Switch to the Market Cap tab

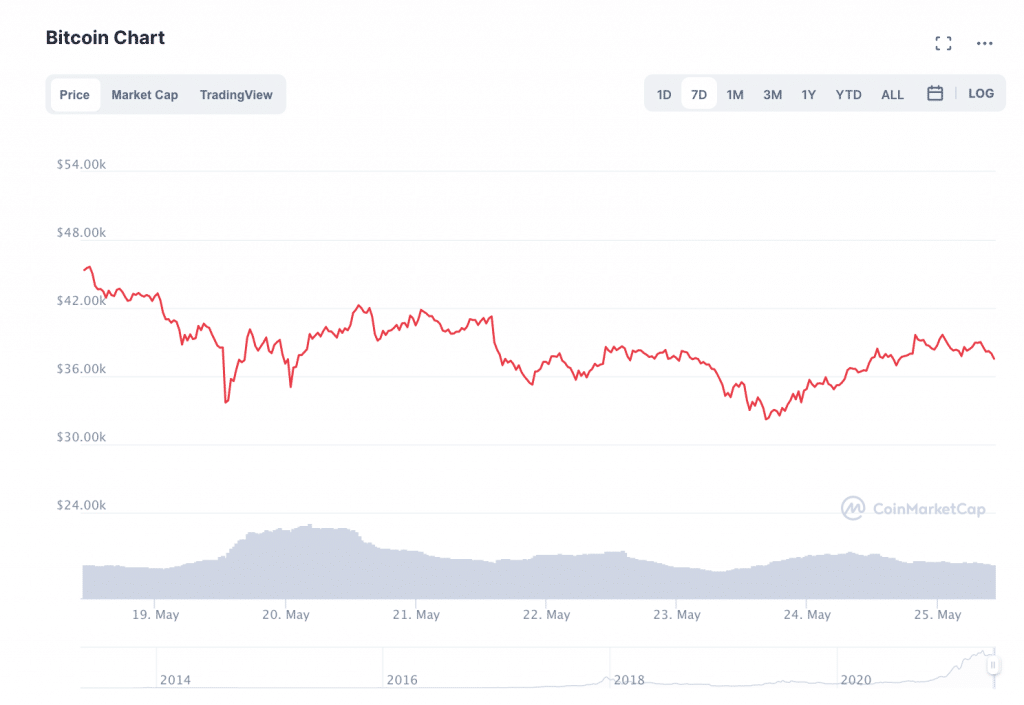[145, 95]
